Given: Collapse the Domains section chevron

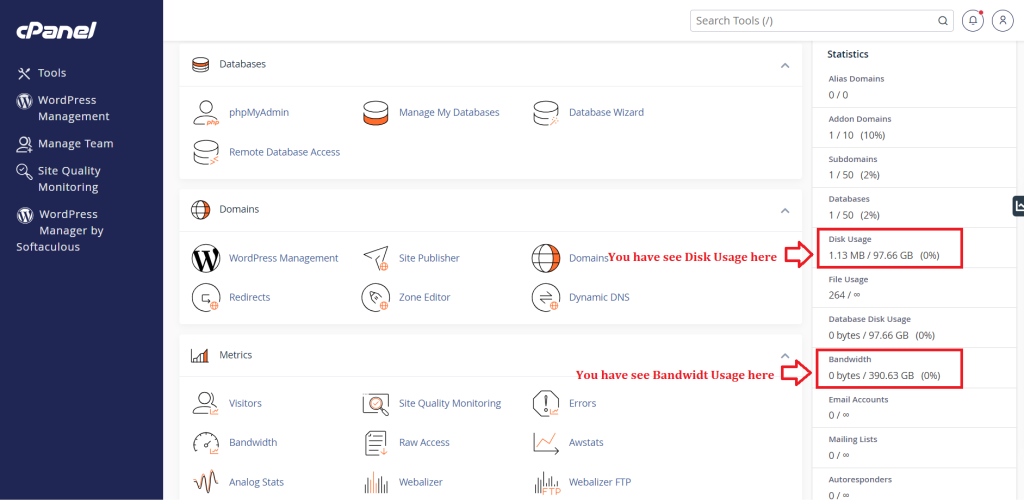Looking at the screenshot, I should pos(785,210).
